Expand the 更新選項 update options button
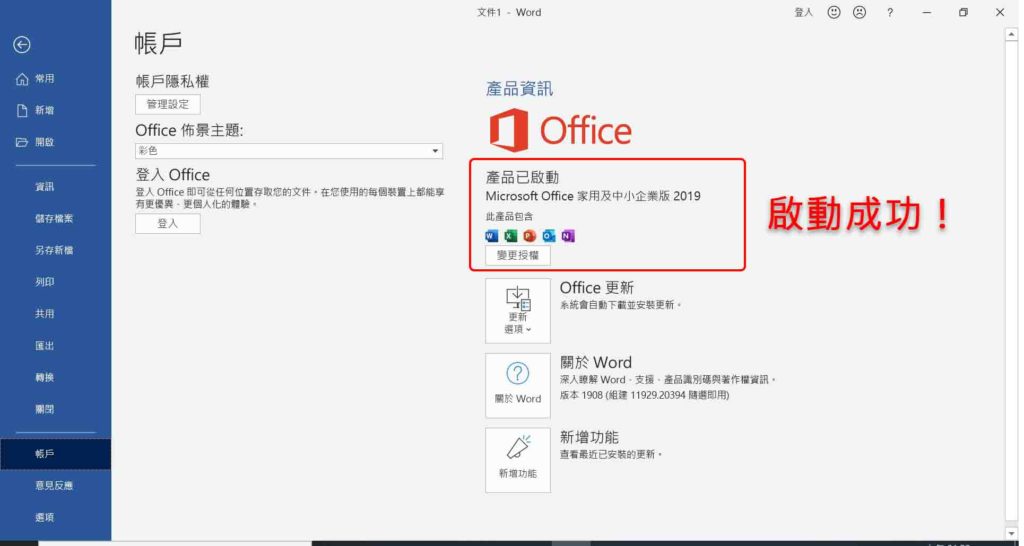This screenshot has height=546, width=1024. point(518,311)
